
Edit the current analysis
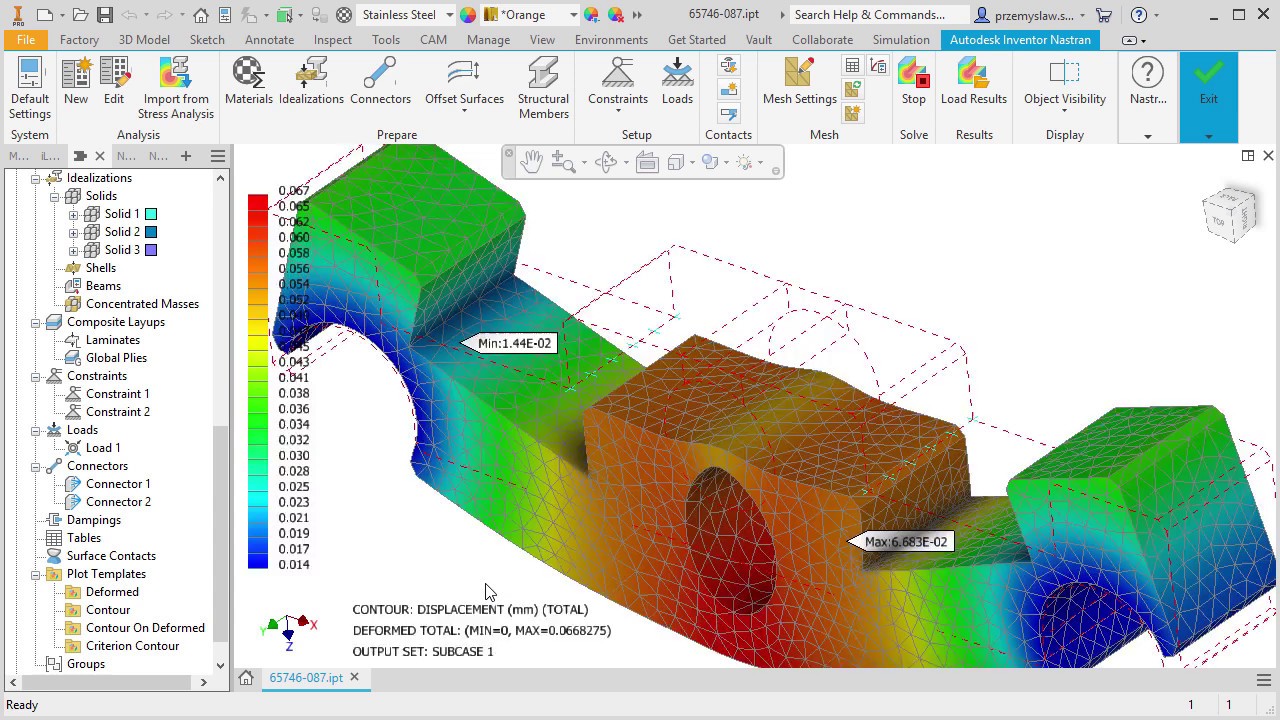[x=114, y=82]
